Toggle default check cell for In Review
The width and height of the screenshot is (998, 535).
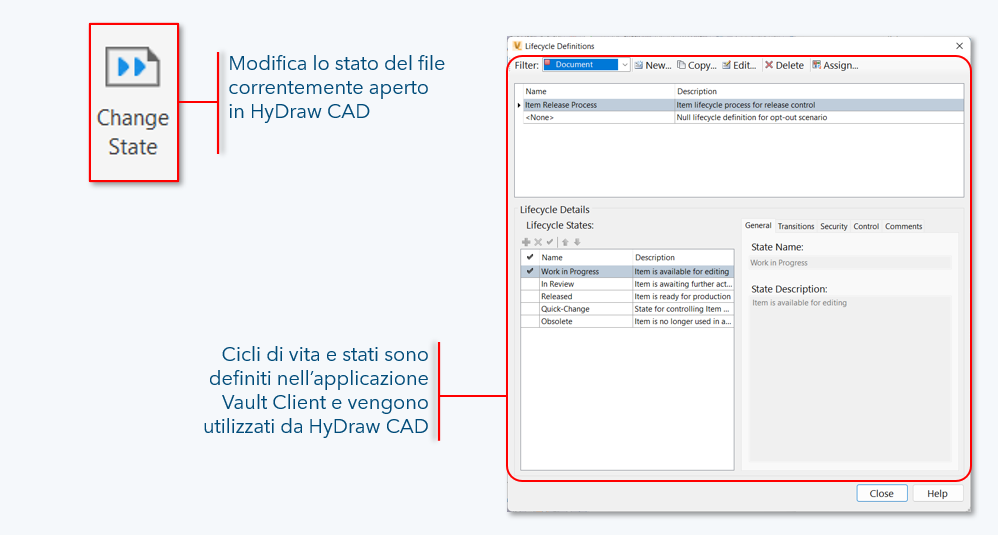(x=530, y=284)
